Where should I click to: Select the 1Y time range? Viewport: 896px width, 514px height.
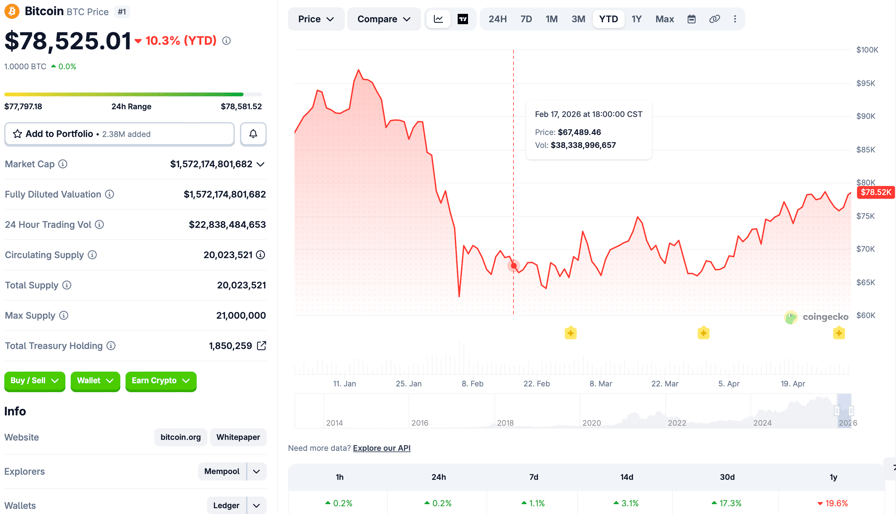pyautogui.click(x=637, y=19)
